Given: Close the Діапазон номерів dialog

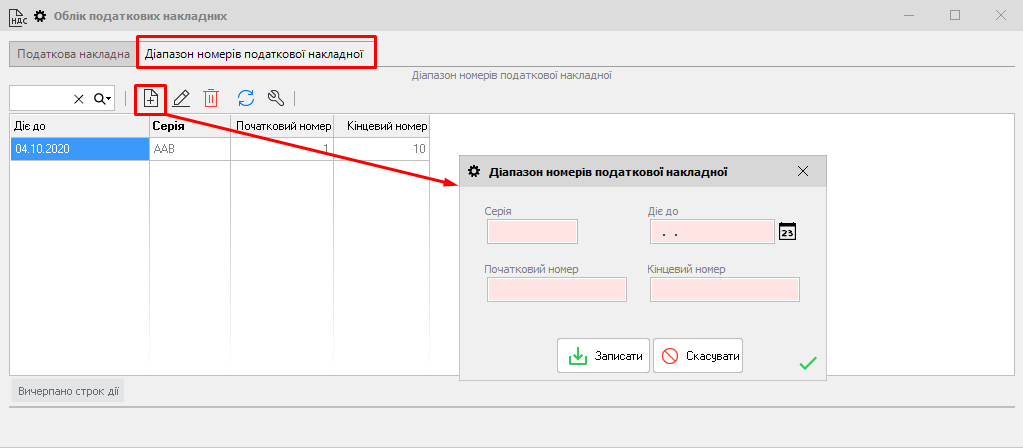Looking at the screenshot, I should 803,171.
